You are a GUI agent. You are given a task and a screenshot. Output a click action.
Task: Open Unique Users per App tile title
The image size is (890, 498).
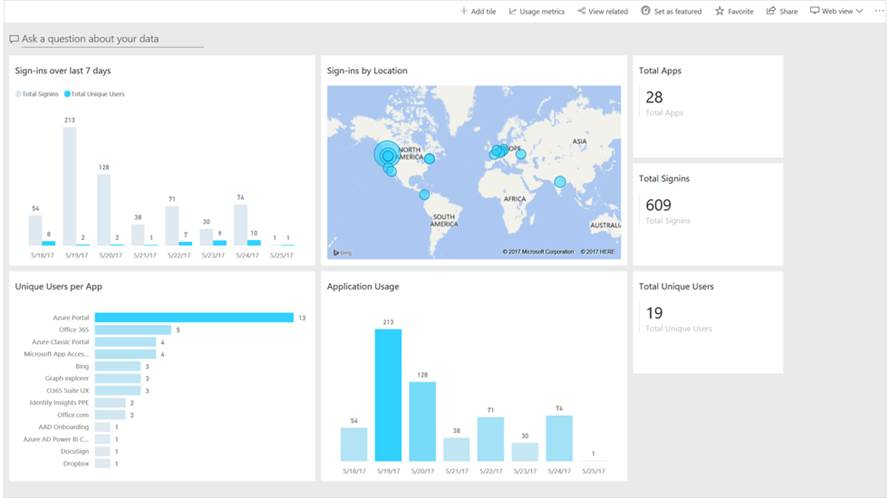58,286
